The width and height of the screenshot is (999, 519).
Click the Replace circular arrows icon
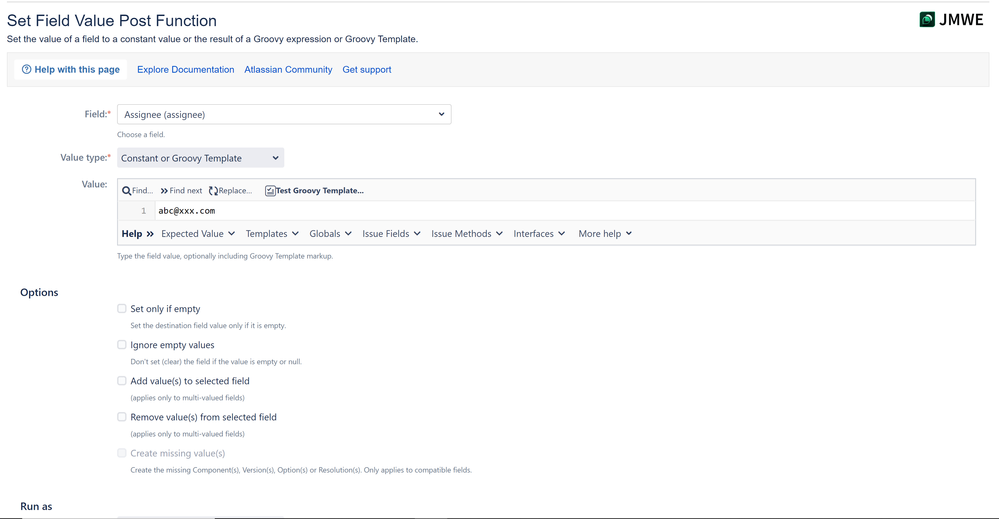point(213,191)
